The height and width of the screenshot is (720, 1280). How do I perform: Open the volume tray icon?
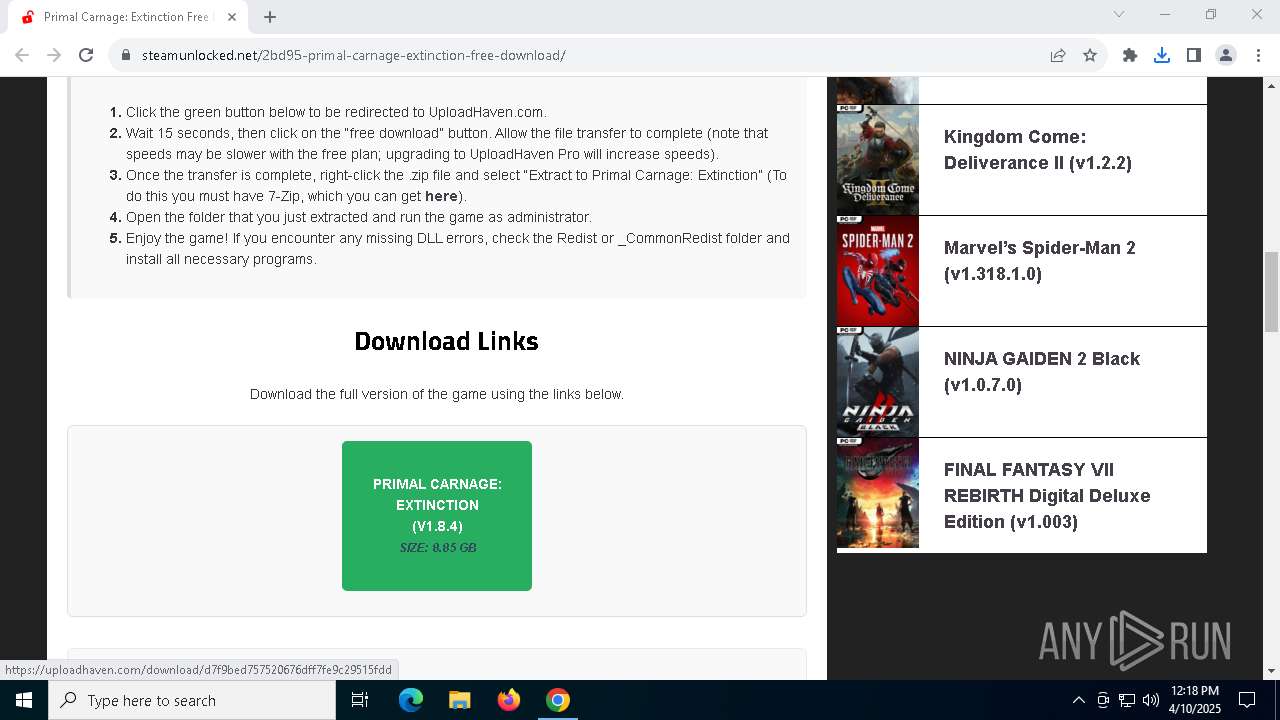click(x=1151, y=700)
